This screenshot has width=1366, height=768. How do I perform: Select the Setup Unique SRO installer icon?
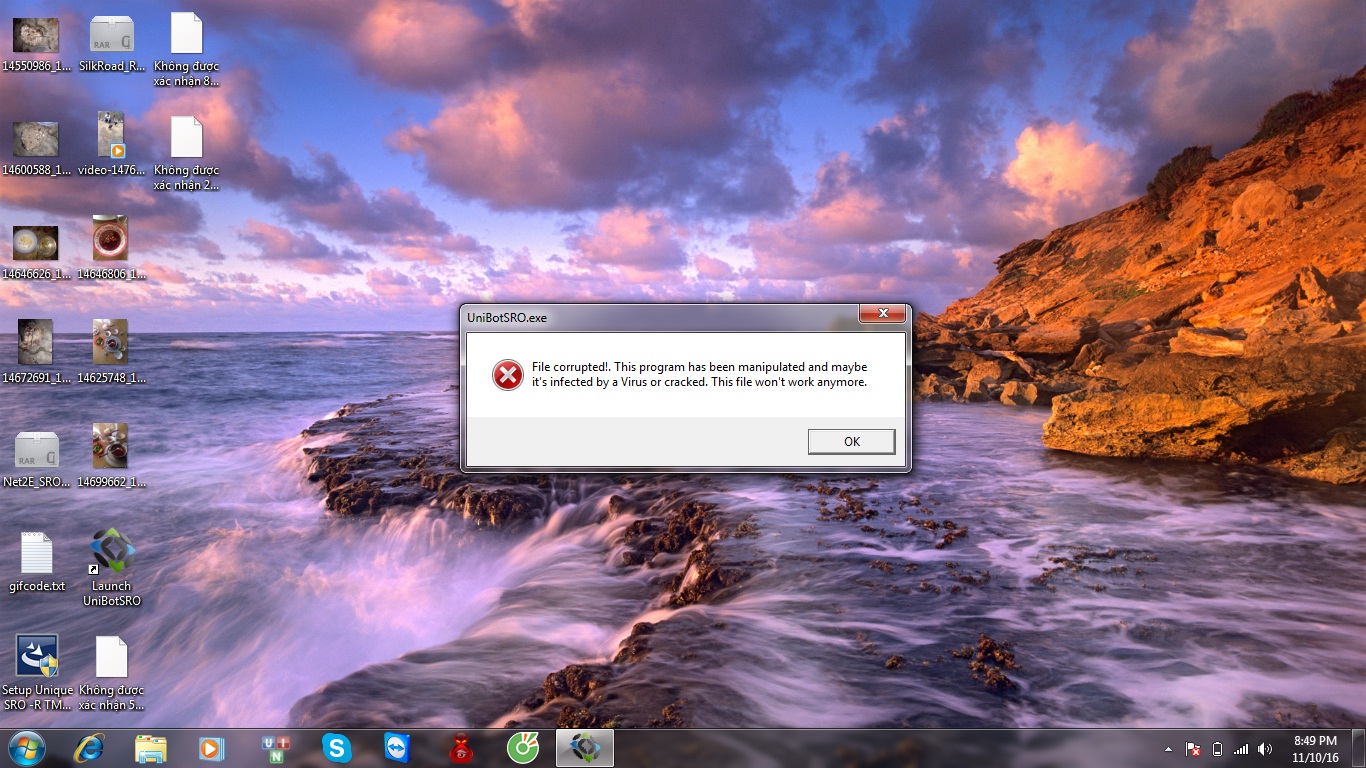37,672
